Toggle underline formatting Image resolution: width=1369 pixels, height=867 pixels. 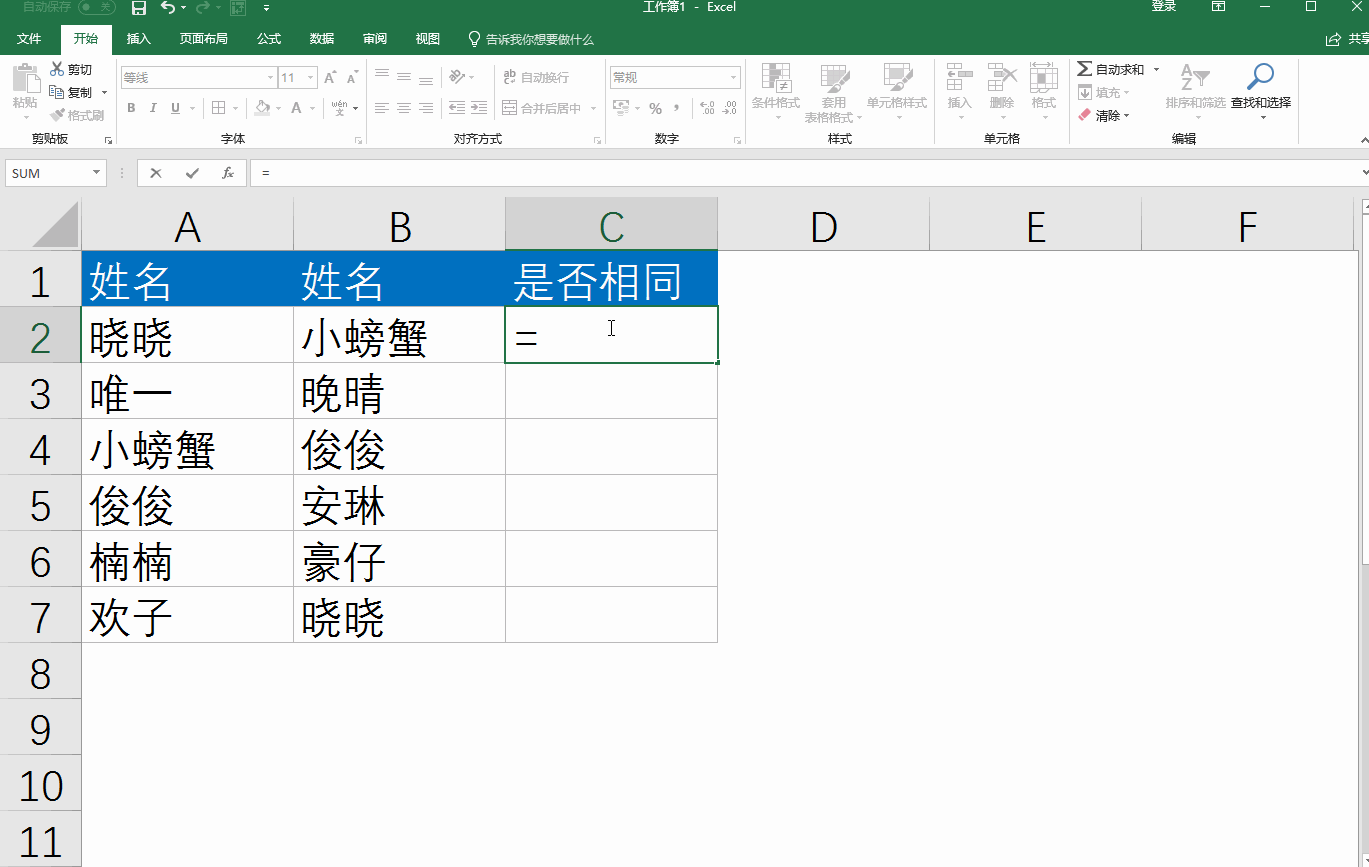click(176, 108)
